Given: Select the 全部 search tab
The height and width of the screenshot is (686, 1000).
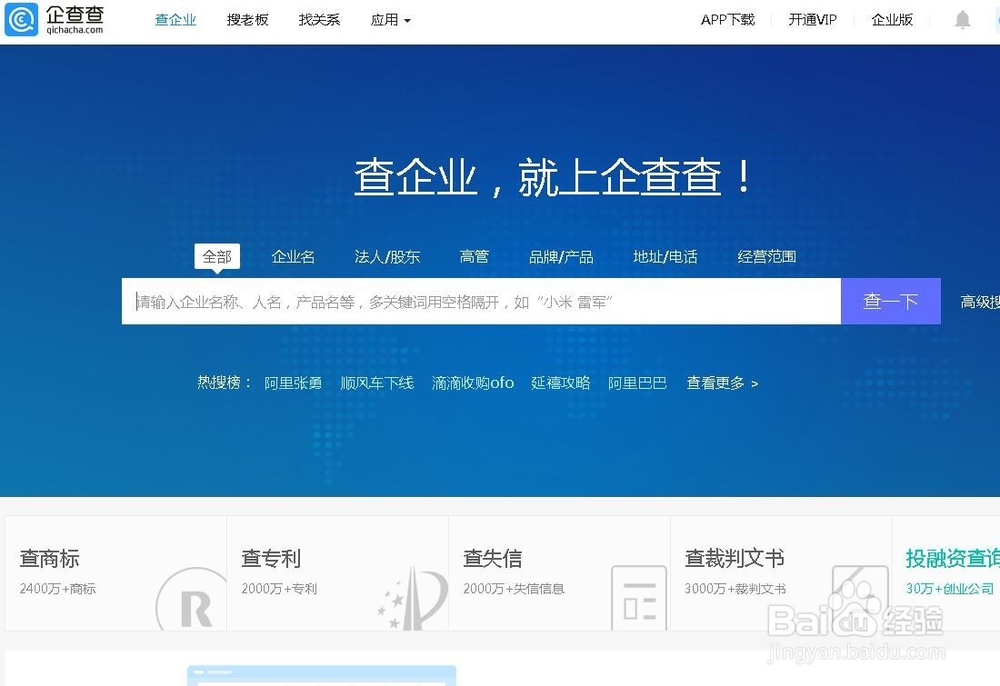Looking at the screenshot, I should 217,256.
